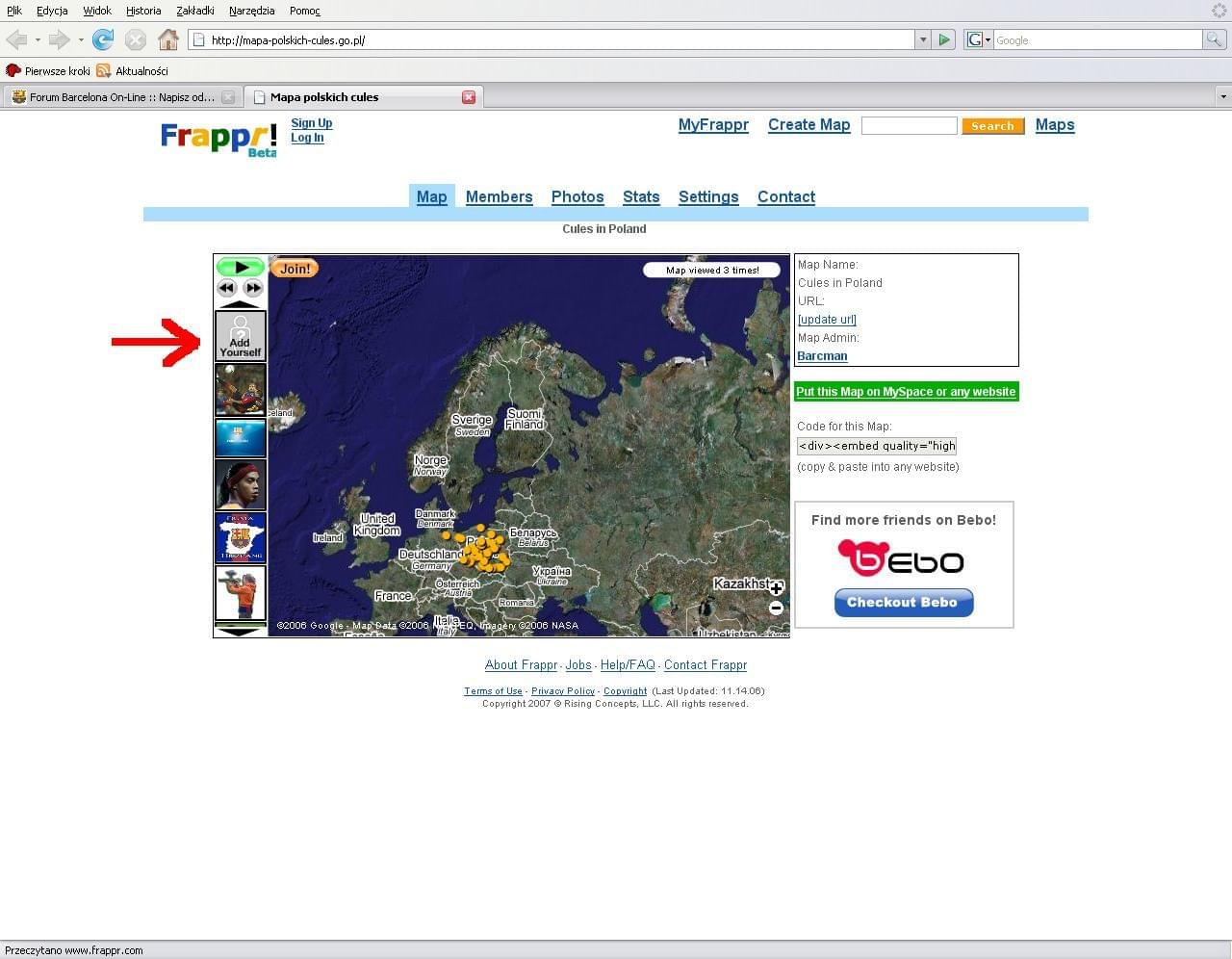Click the browser Back arrow button
1232x959 pixels.
click(16, 39)
